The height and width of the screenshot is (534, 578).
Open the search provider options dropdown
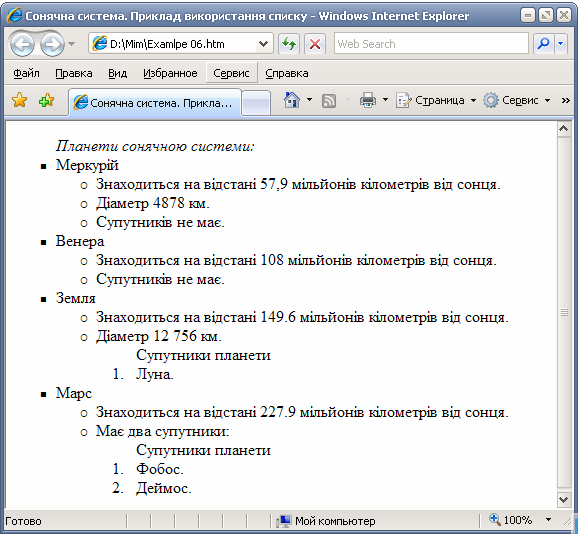(561, 44)
